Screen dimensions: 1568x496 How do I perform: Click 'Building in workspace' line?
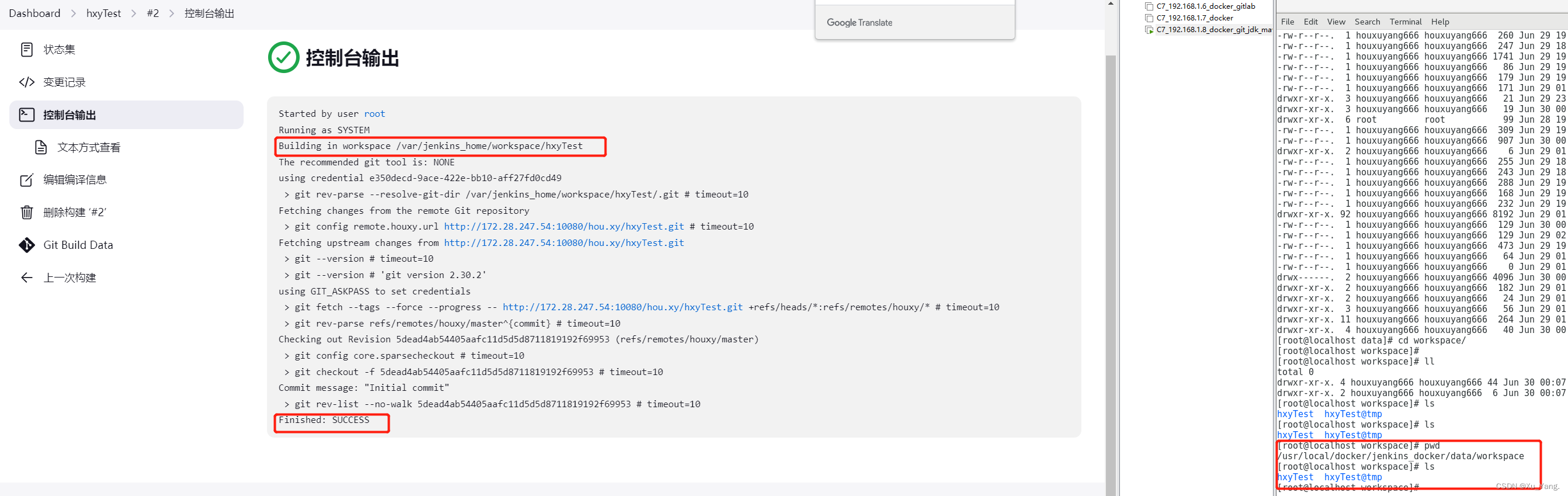pos(431,146)
